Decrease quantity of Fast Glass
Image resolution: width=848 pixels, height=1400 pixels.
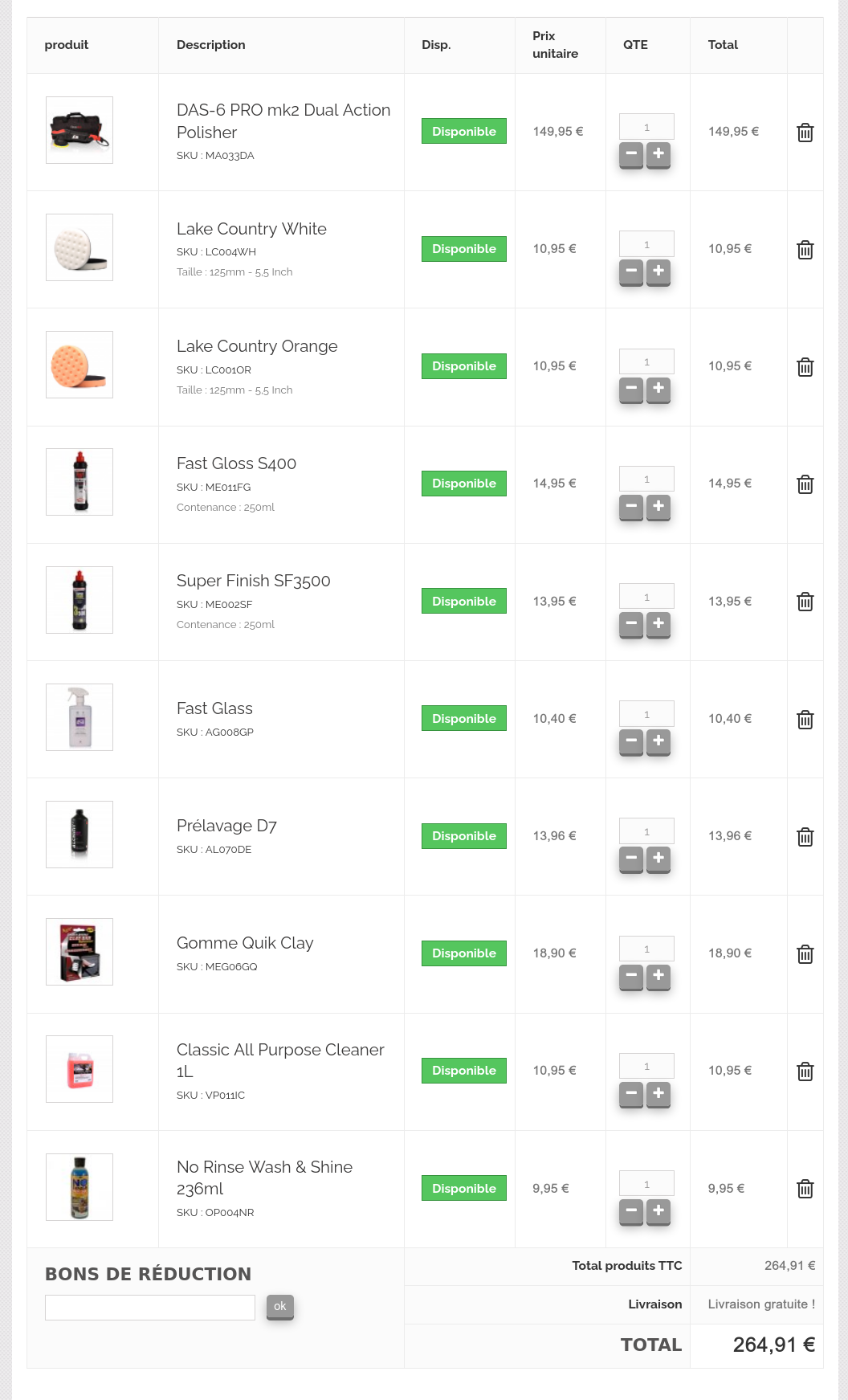pos(631,741)
